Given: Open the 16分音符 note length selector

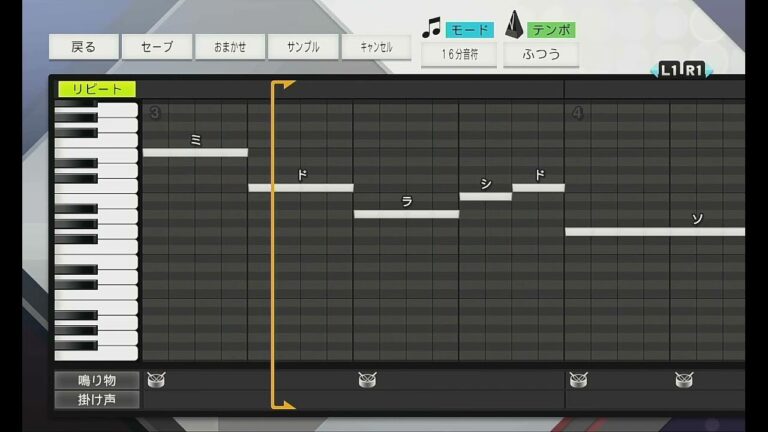Looking at the screenshot, I should click(458, 54).
